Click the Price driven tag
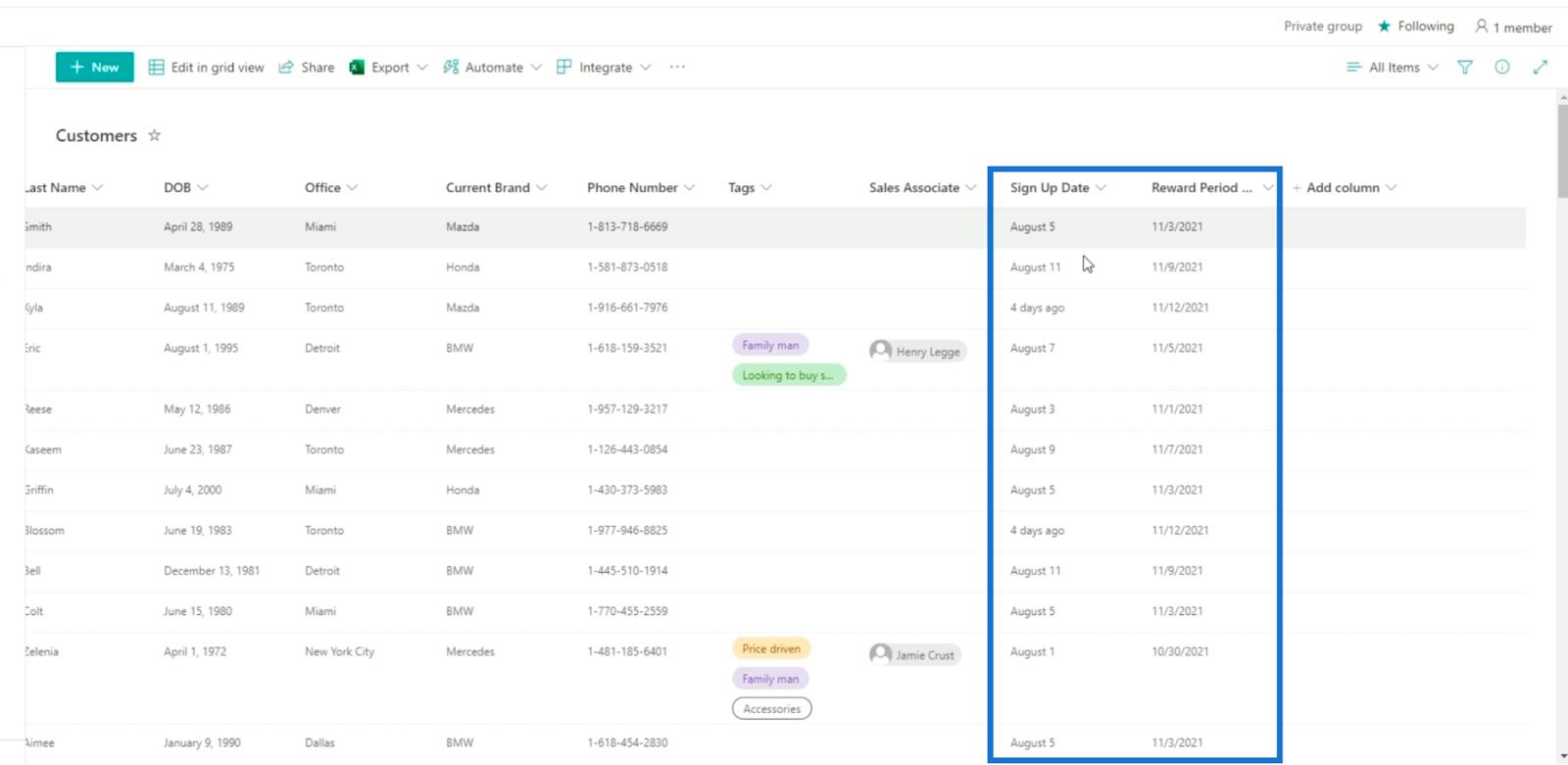Image resolution: width=1568 pixels, height=765 pixels. pyautogui.click(x=771, y=648)
